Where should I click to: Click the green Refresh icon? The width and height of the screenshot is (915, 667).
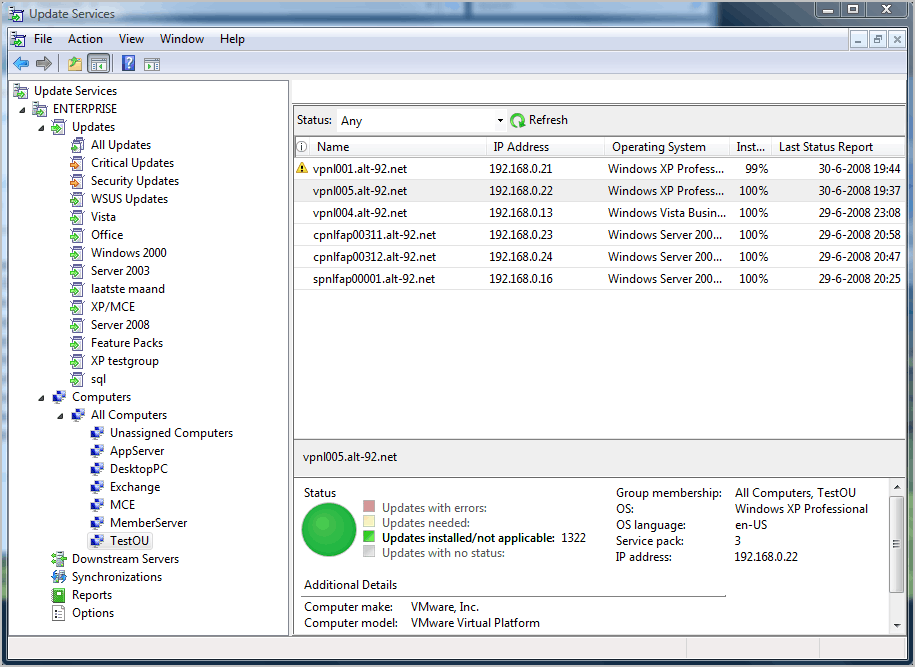coord(518,120)
